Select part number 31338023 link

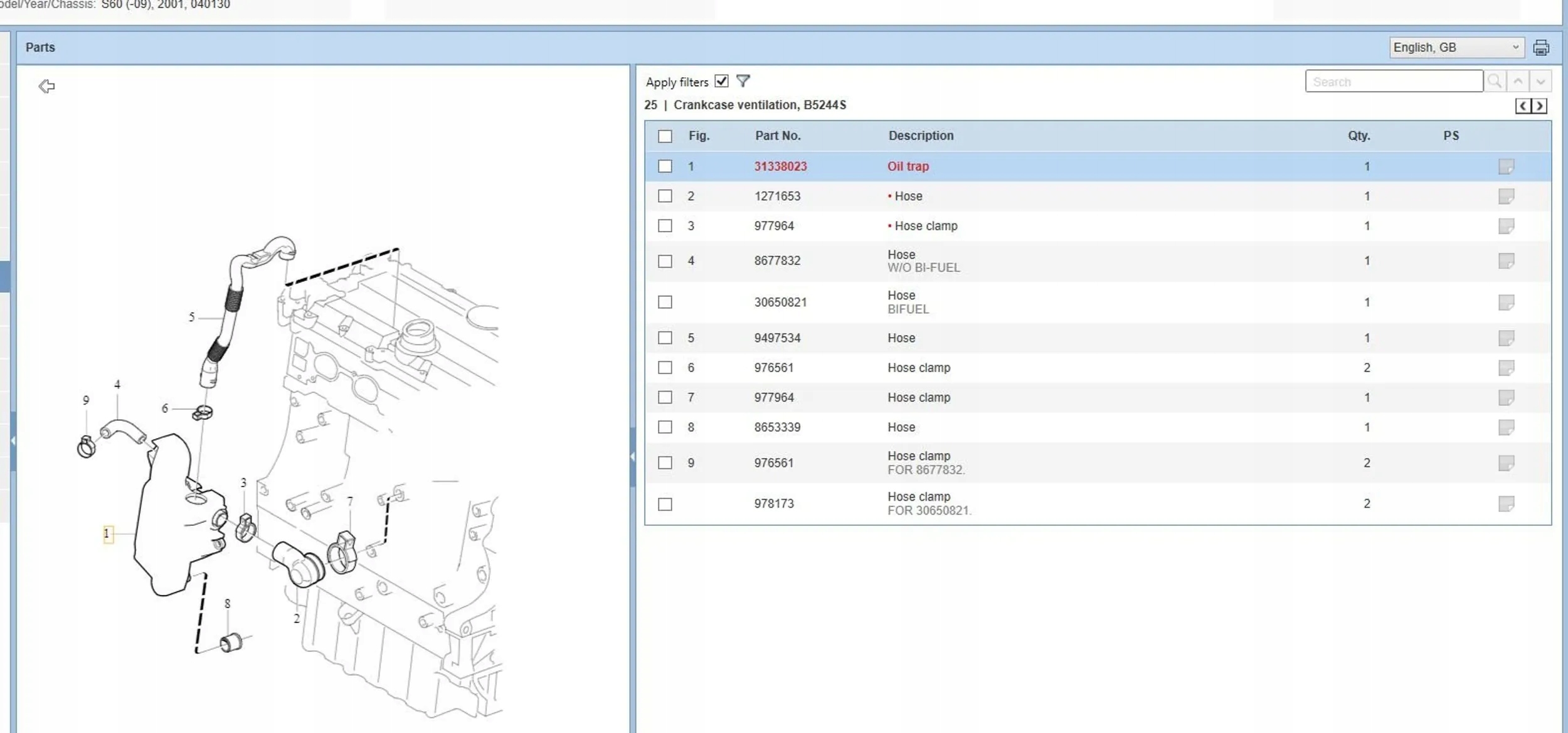780,166
